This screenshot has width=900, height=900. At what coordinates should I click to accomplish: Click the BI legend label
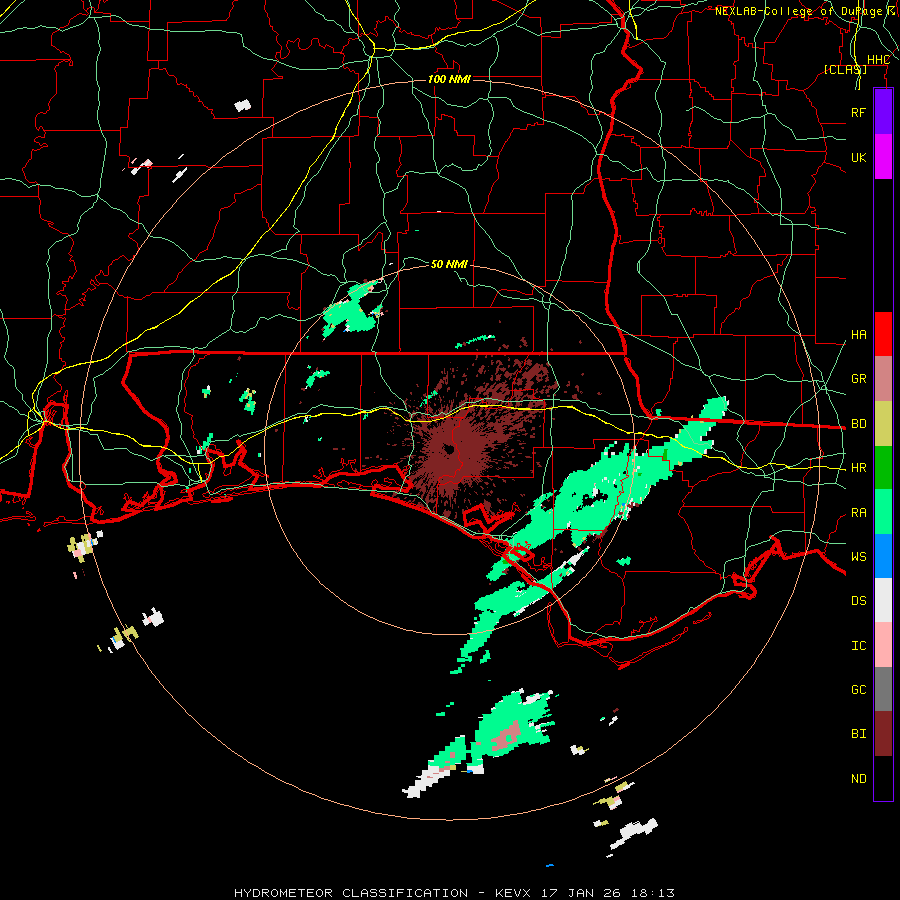coord(858,734)
